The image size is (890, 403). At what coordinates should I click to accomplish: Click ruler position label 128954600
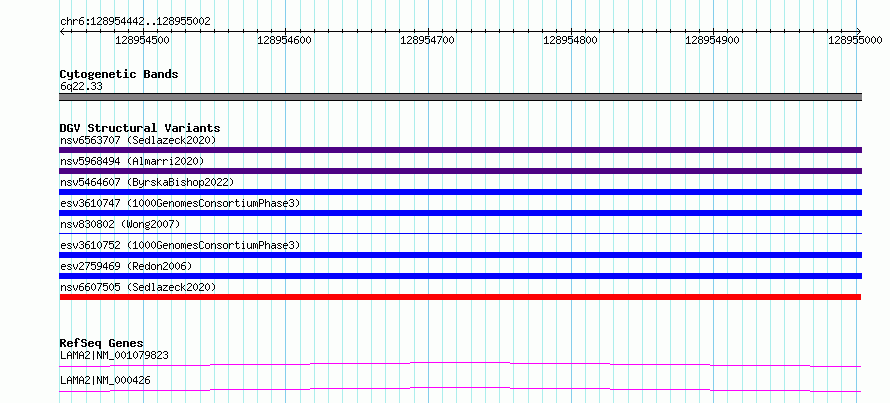tap(284, 40)
